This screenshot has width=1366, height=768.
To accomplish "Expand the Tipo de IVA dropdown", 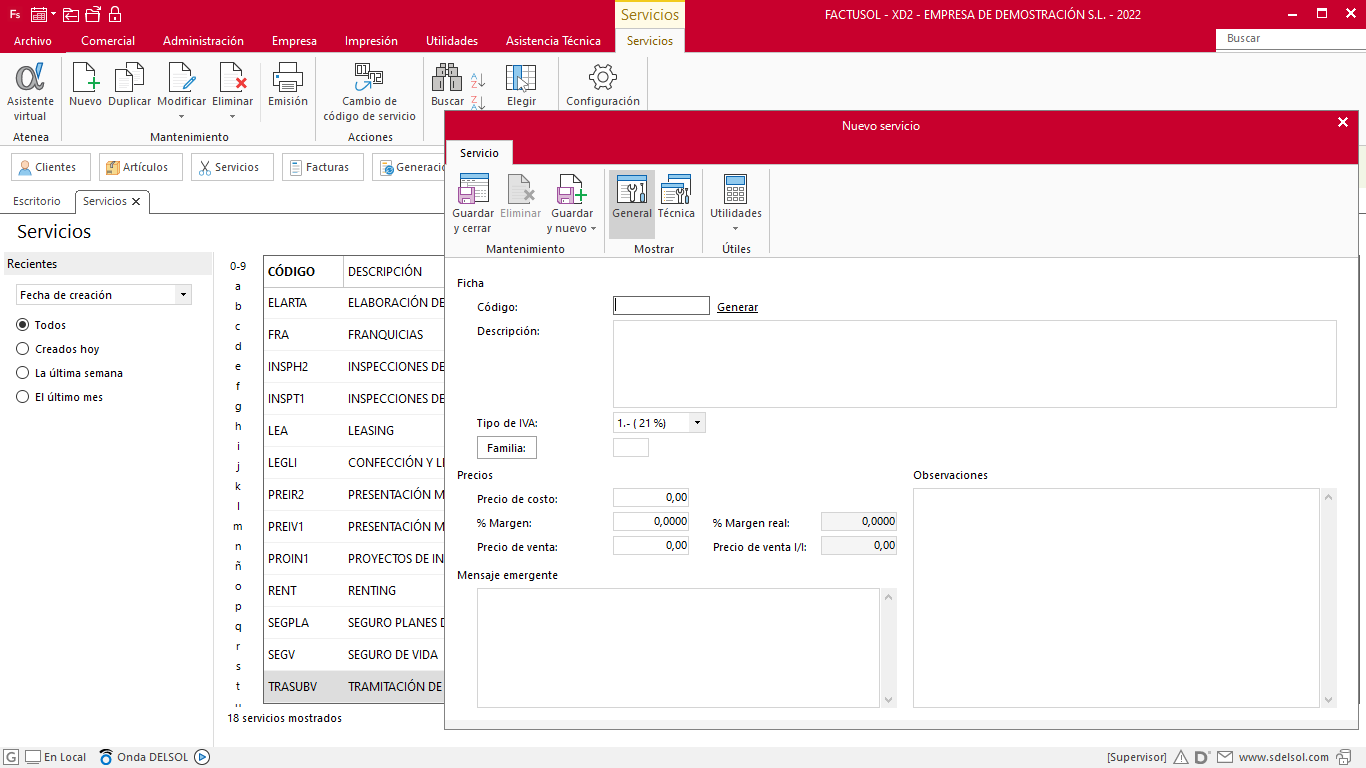I will [697, 423].
